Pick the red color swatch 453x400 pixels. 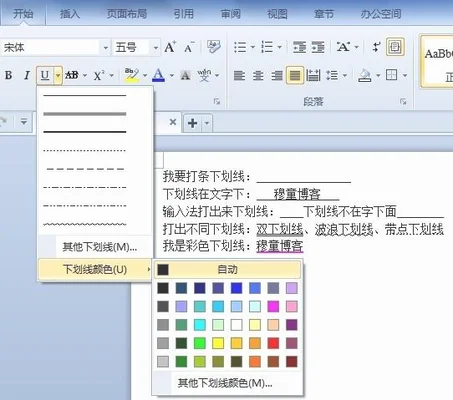pos(273,343)
